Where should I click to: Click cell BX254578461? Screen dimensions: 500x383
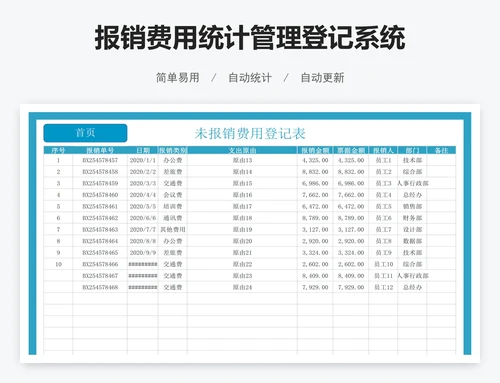(100, 206)
